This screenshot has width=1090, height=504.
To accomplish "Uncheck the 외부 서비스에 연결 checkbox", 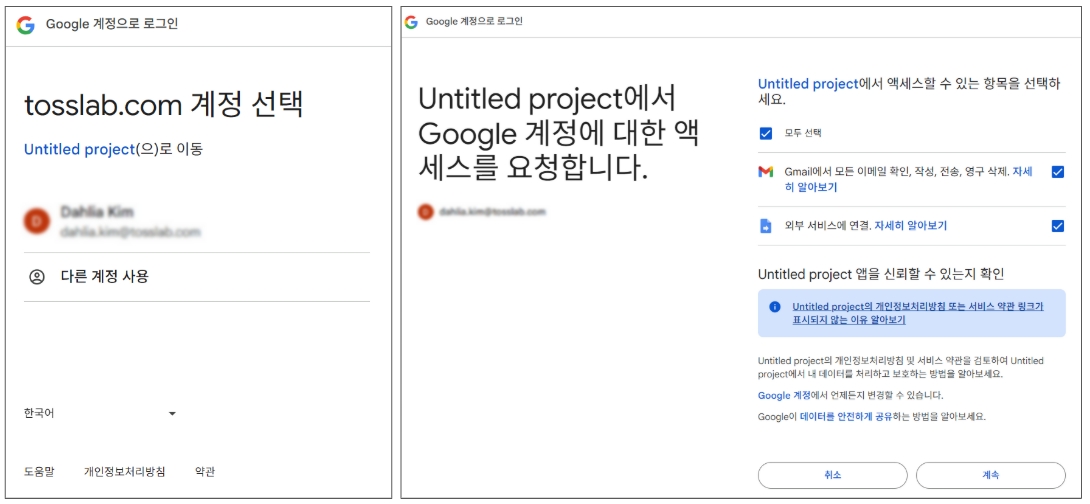I will coord(1057,226).
